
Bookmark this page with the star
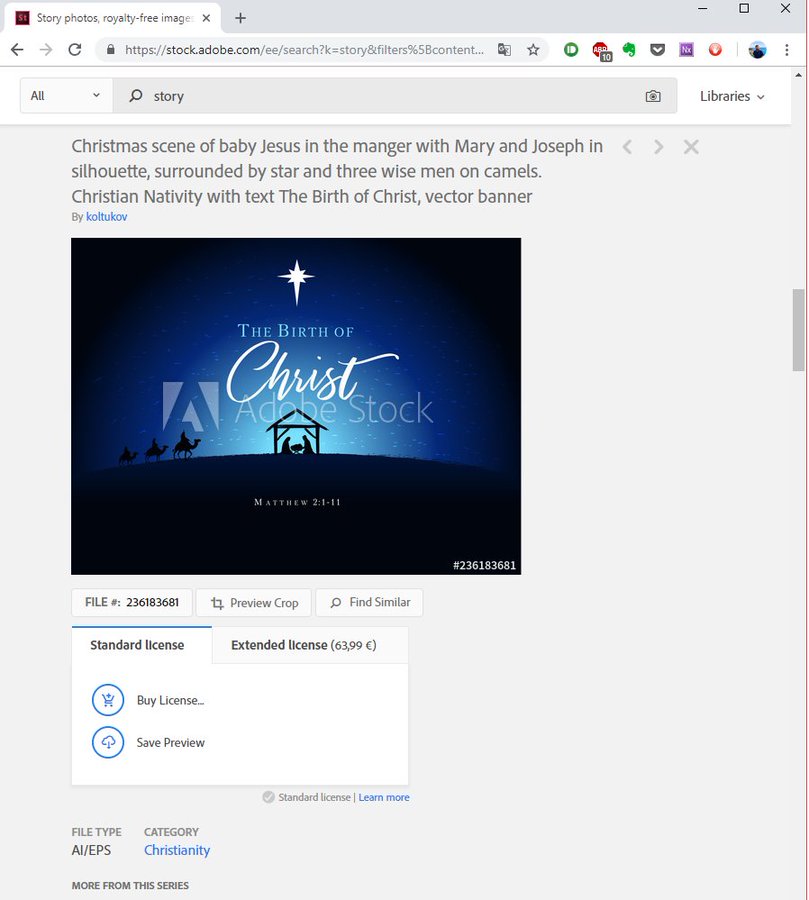(x=533, y=50)
